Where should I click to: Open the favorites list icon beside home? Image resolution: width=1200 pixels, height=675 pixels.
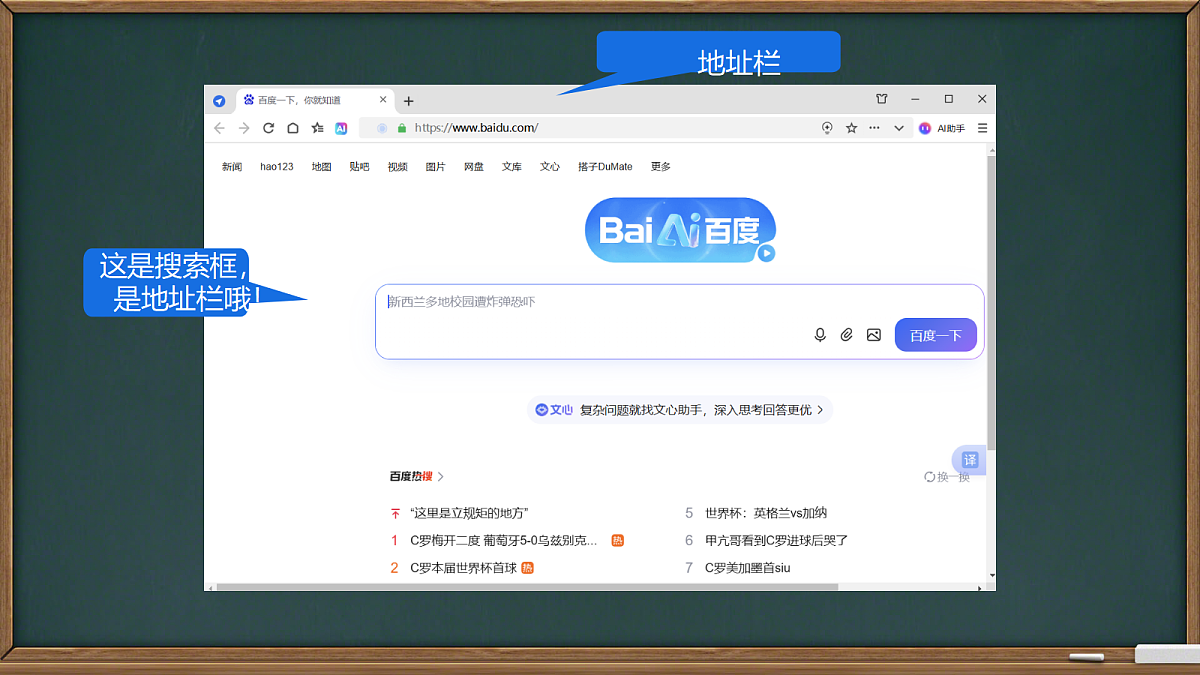[x=317, y=128]
